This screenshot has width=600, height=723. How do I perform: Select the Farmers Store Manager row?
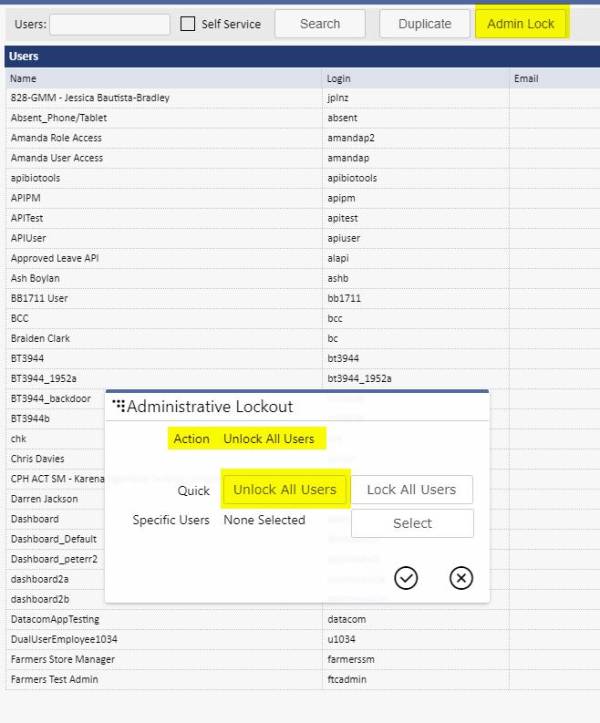[x=62, y=659]
